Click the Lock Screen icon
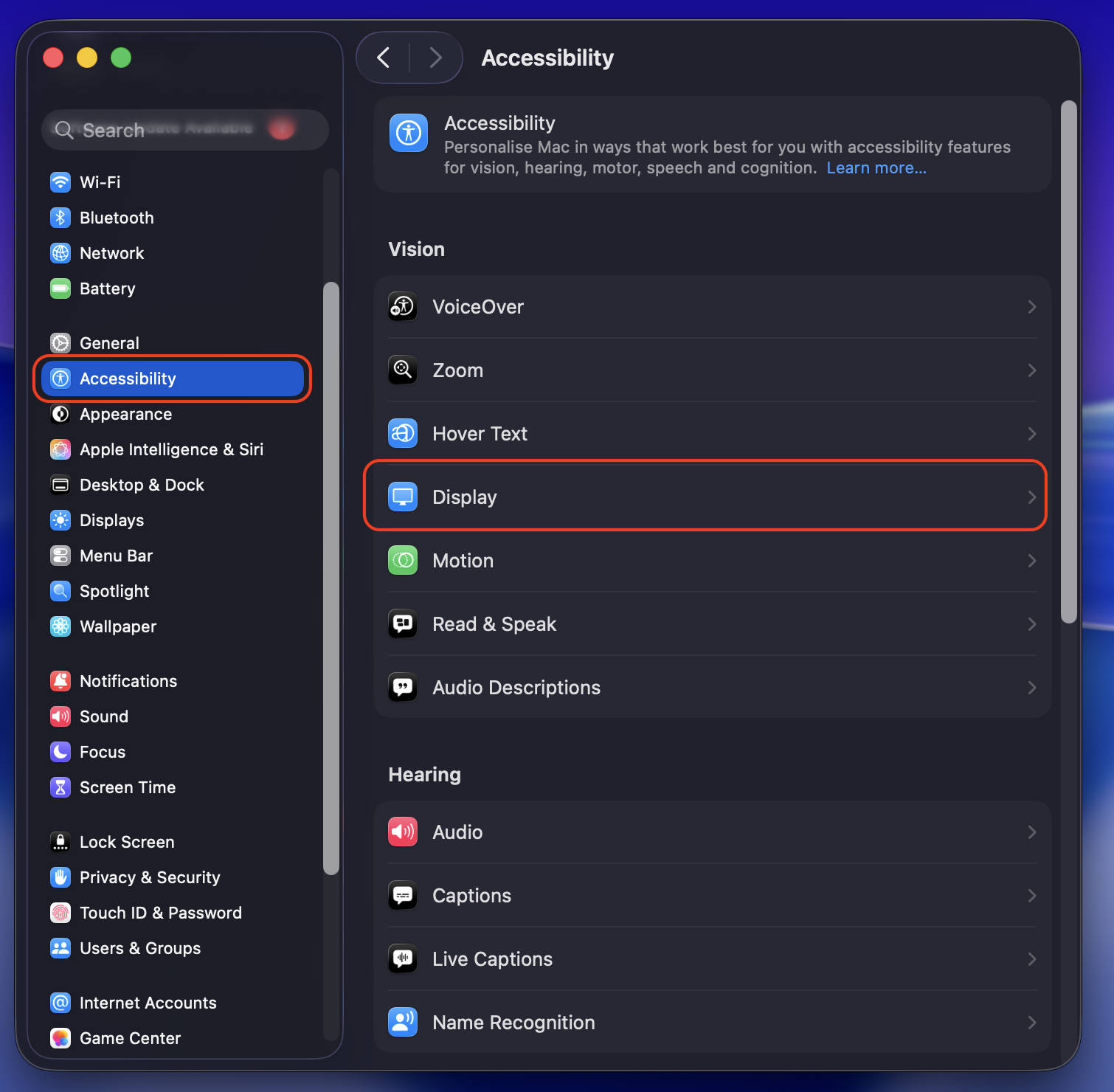Viewport: 1114px width, 1092px height. 60,841
